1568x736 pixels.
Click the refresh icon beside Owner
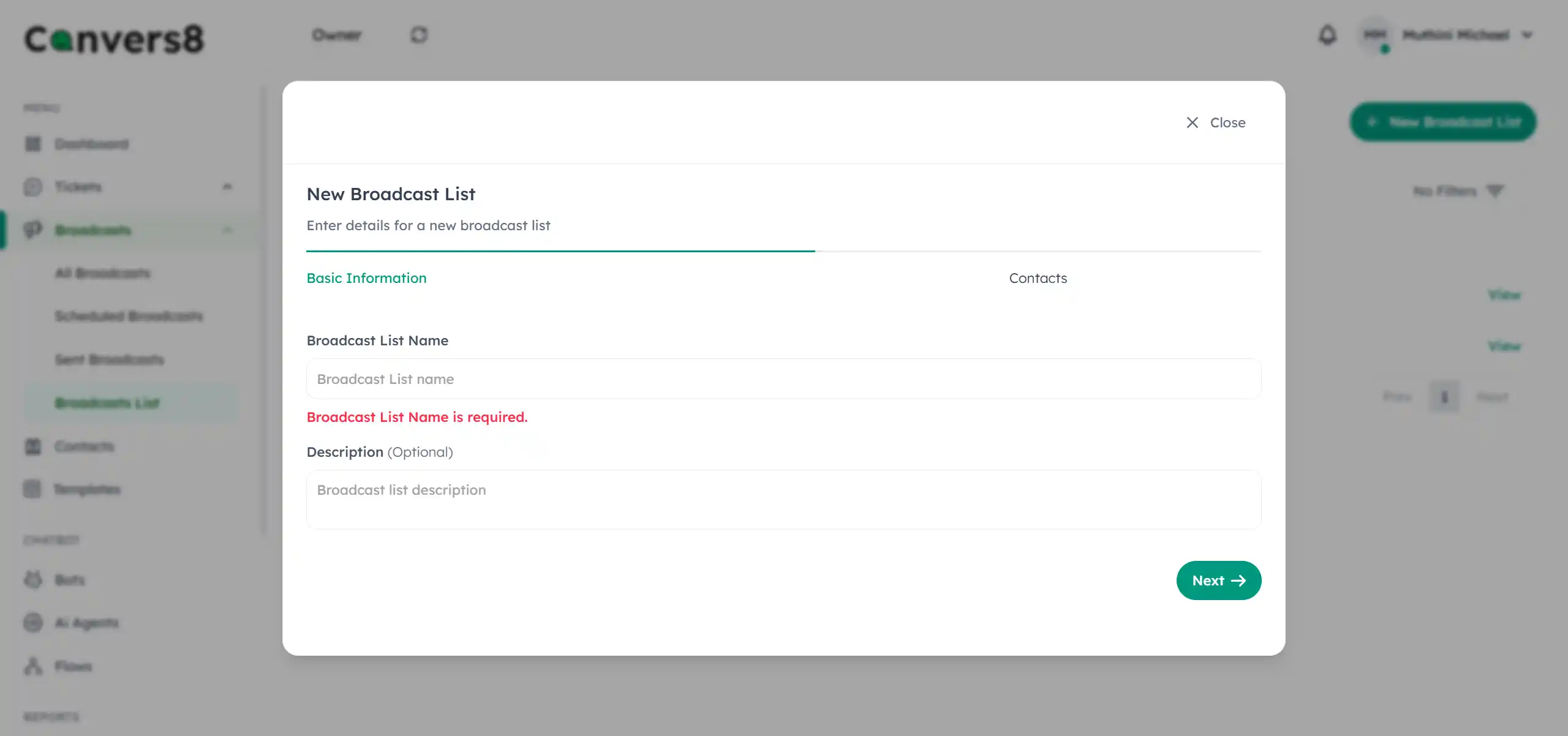[419, 36]
